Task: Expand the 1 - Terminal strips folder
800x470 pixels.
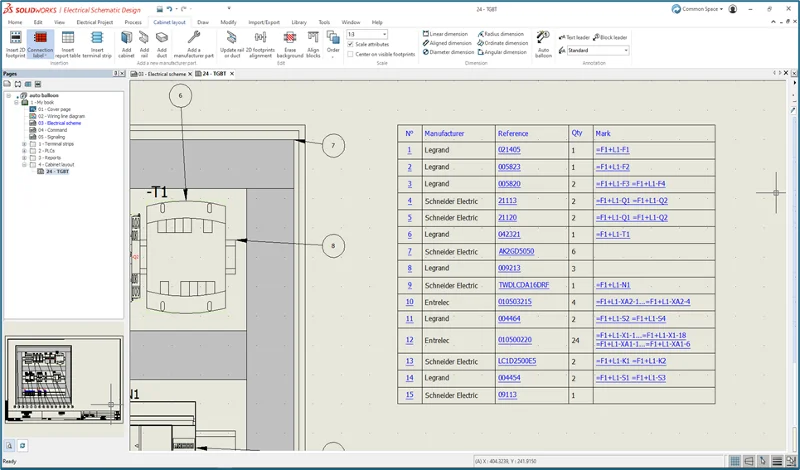Action: click(x=24, y=144)
